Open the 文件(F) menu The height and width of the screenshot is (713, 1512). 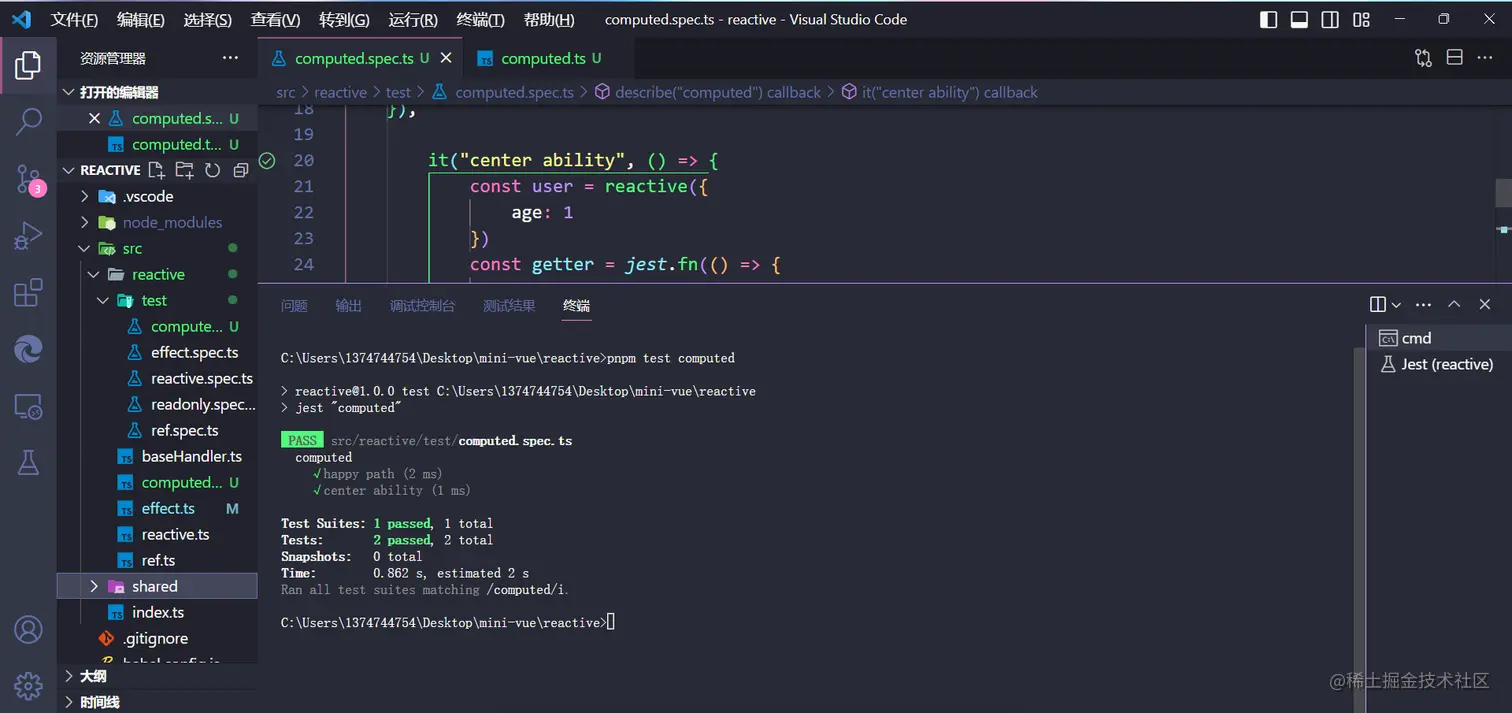click(75, 20)
